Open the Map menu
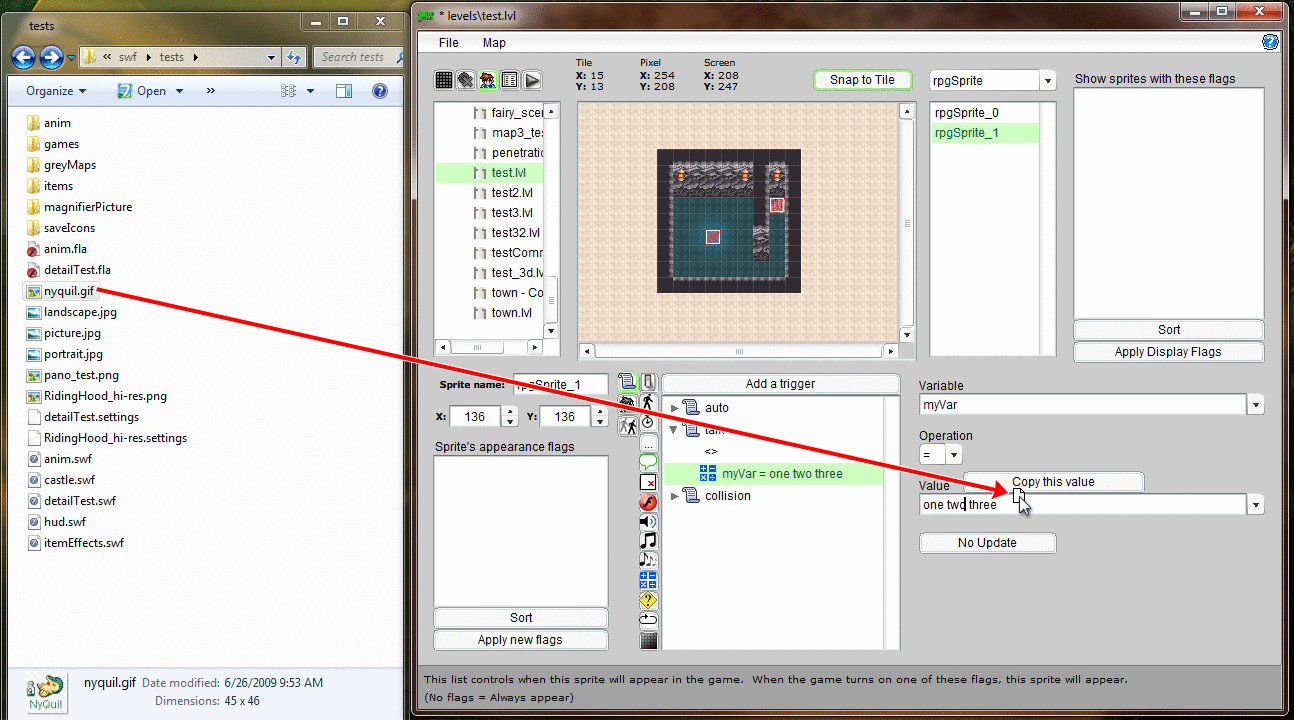 click(x=494, y=43)
